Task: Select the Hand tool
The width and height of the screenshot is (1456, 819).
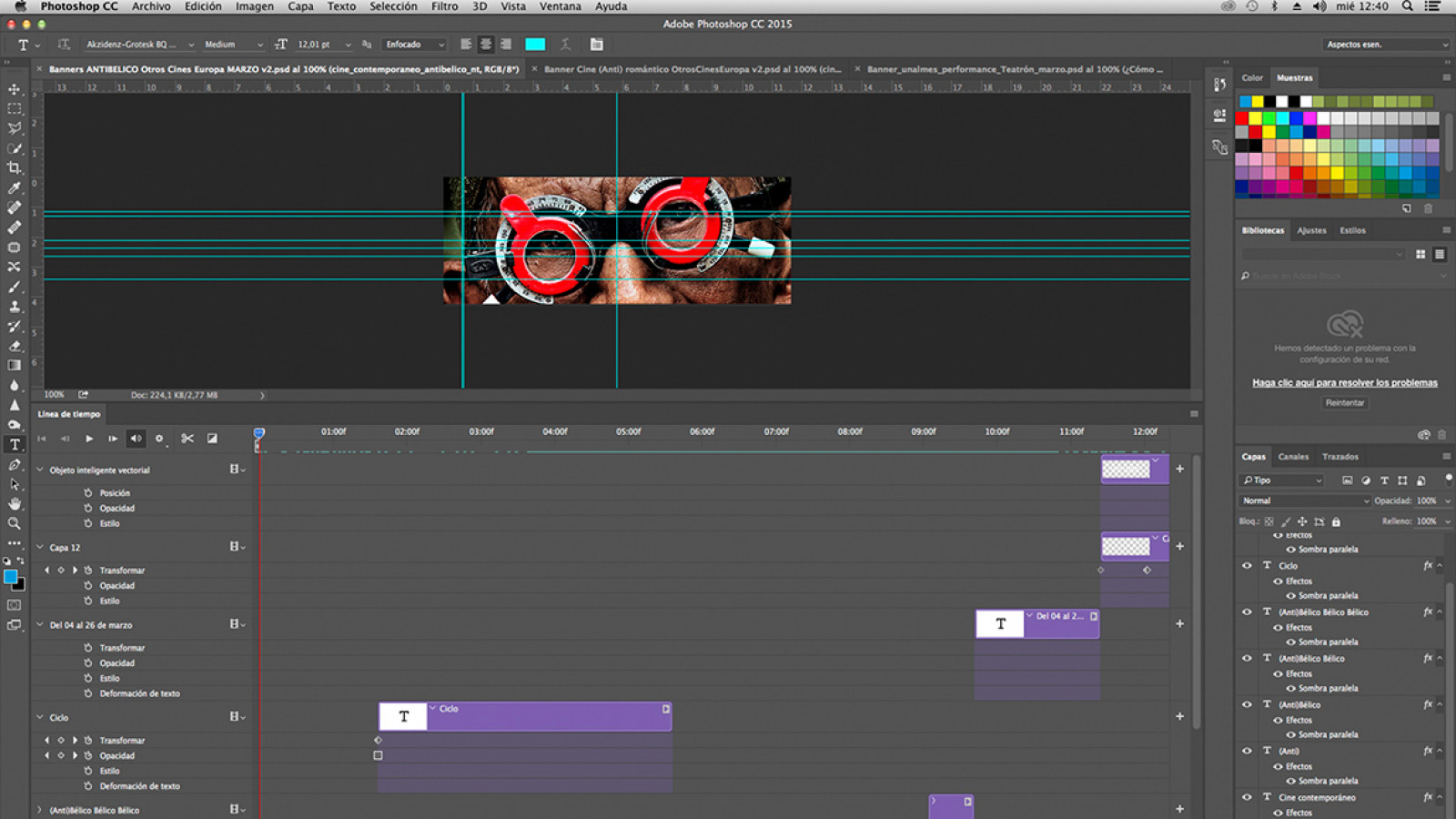Action: point(14,504)
